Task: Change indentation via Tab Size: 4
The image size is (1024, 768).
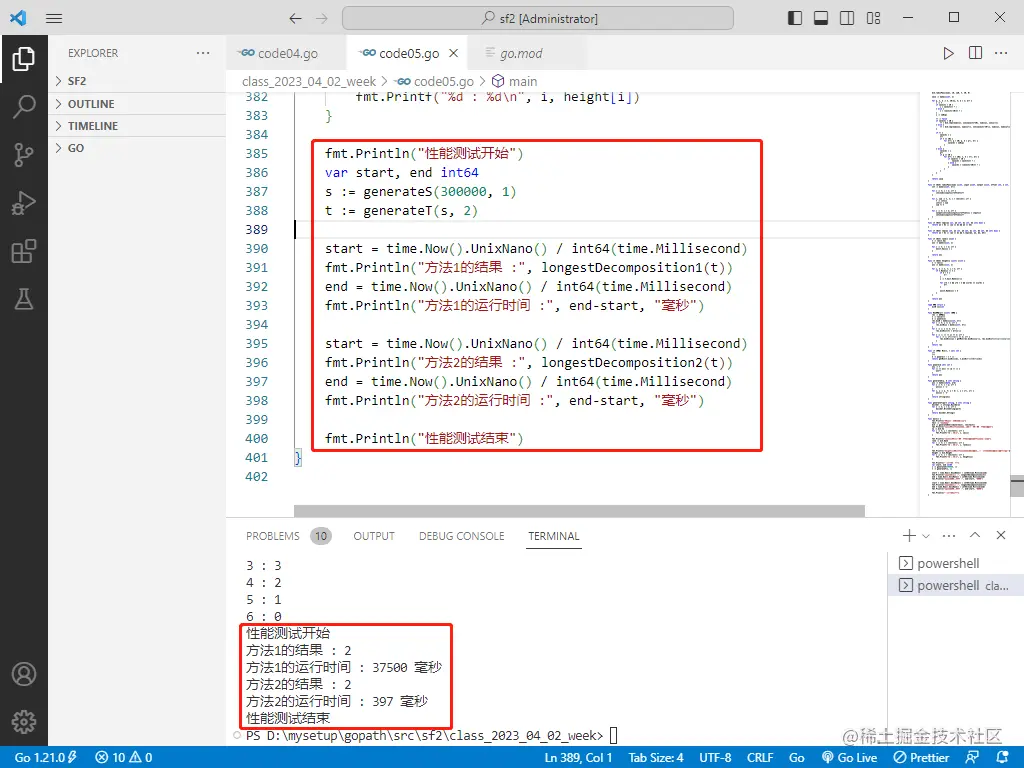Action: 656,758
